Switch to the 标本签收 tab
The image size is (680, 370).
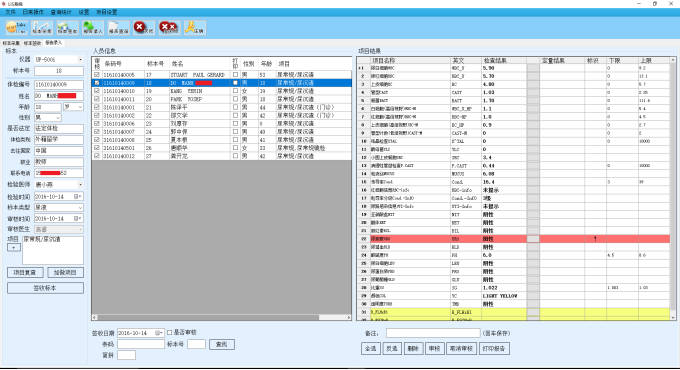32,43
